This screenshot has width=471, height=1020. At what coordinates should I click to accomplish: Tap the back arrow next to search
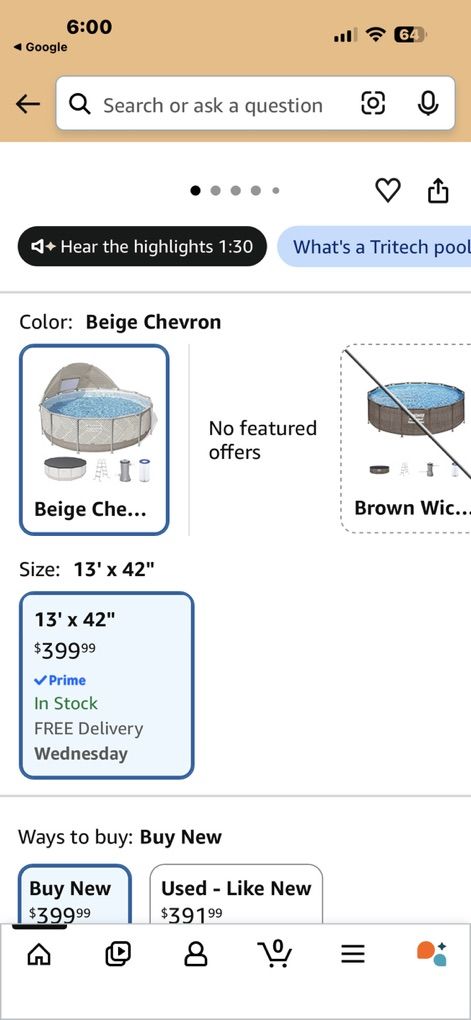(x=28, y=103)
